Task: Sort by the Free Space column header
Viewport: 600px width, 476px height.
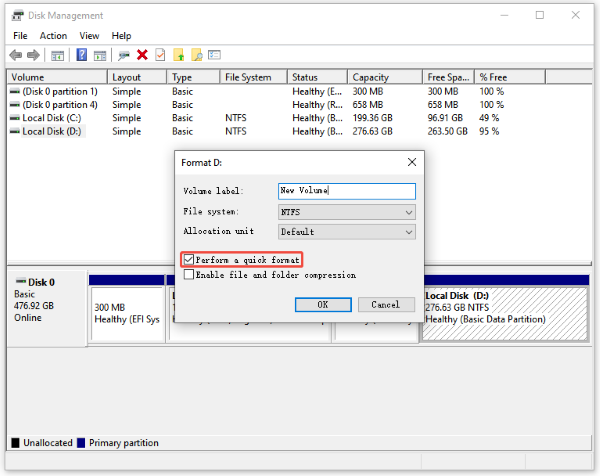Action: coord(448,77)
